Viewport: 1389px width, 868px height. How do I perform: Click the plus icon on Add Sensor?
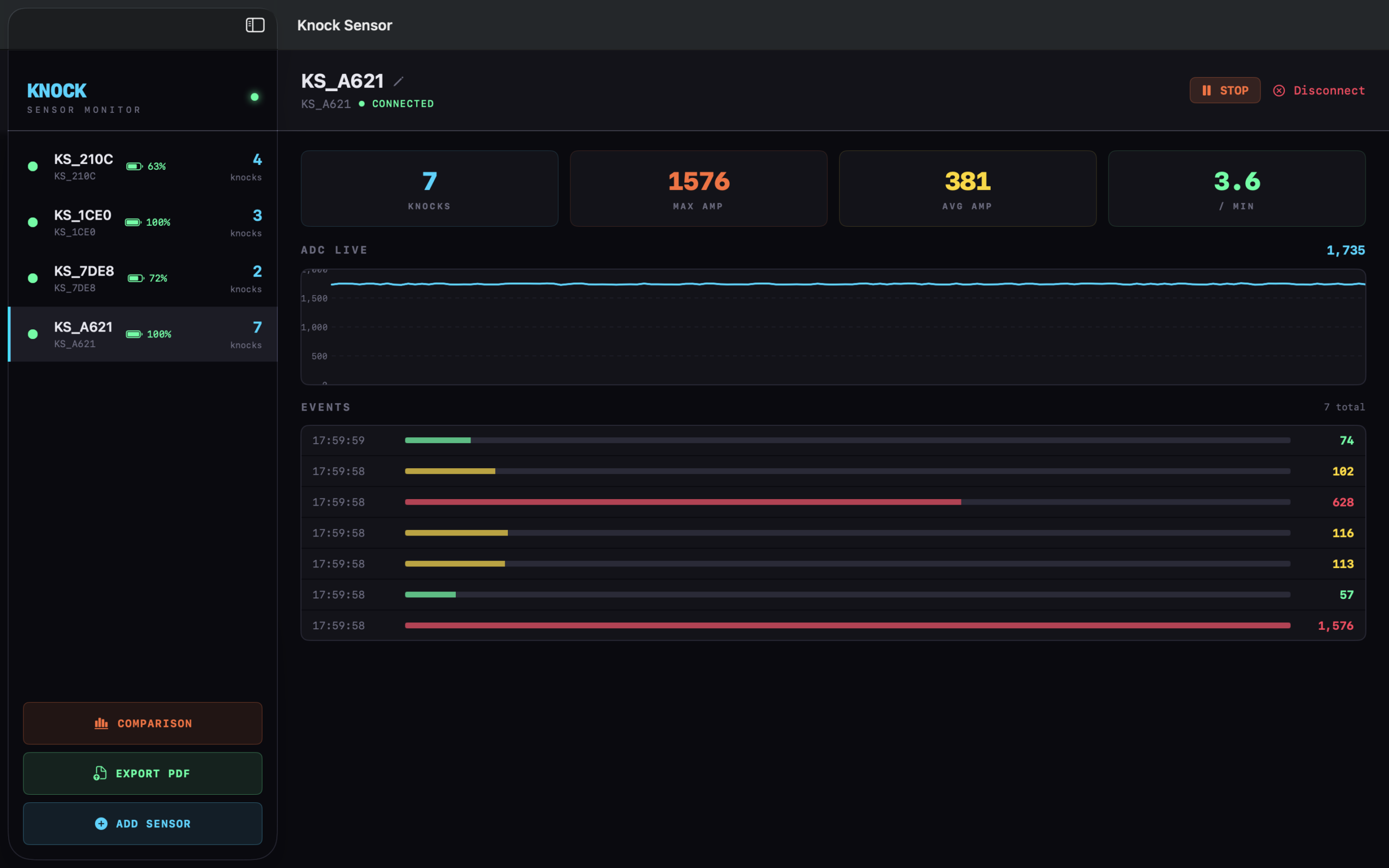point(101,823)
